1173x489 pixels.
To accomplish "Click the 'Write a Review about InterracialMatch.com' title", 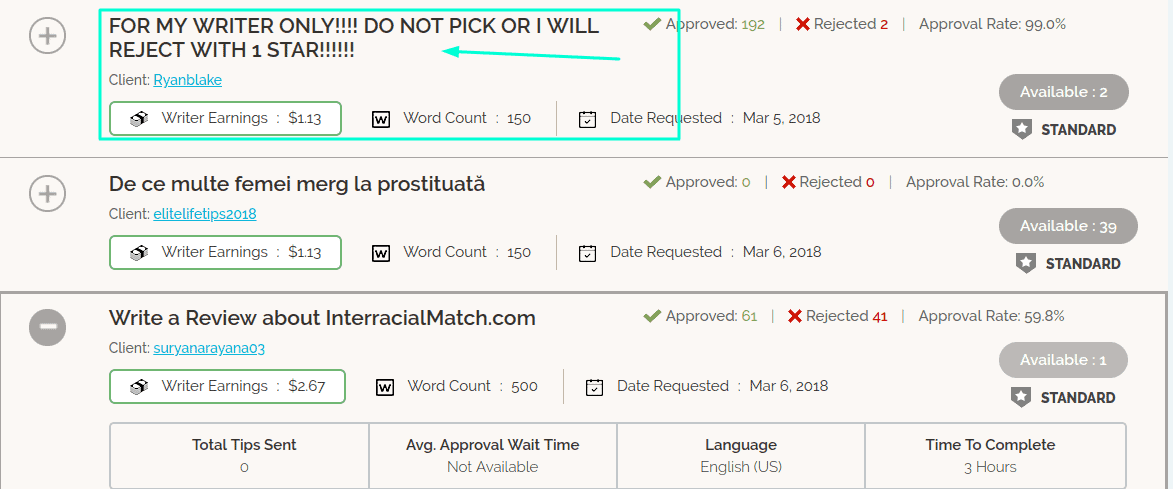I will point(322,318).
